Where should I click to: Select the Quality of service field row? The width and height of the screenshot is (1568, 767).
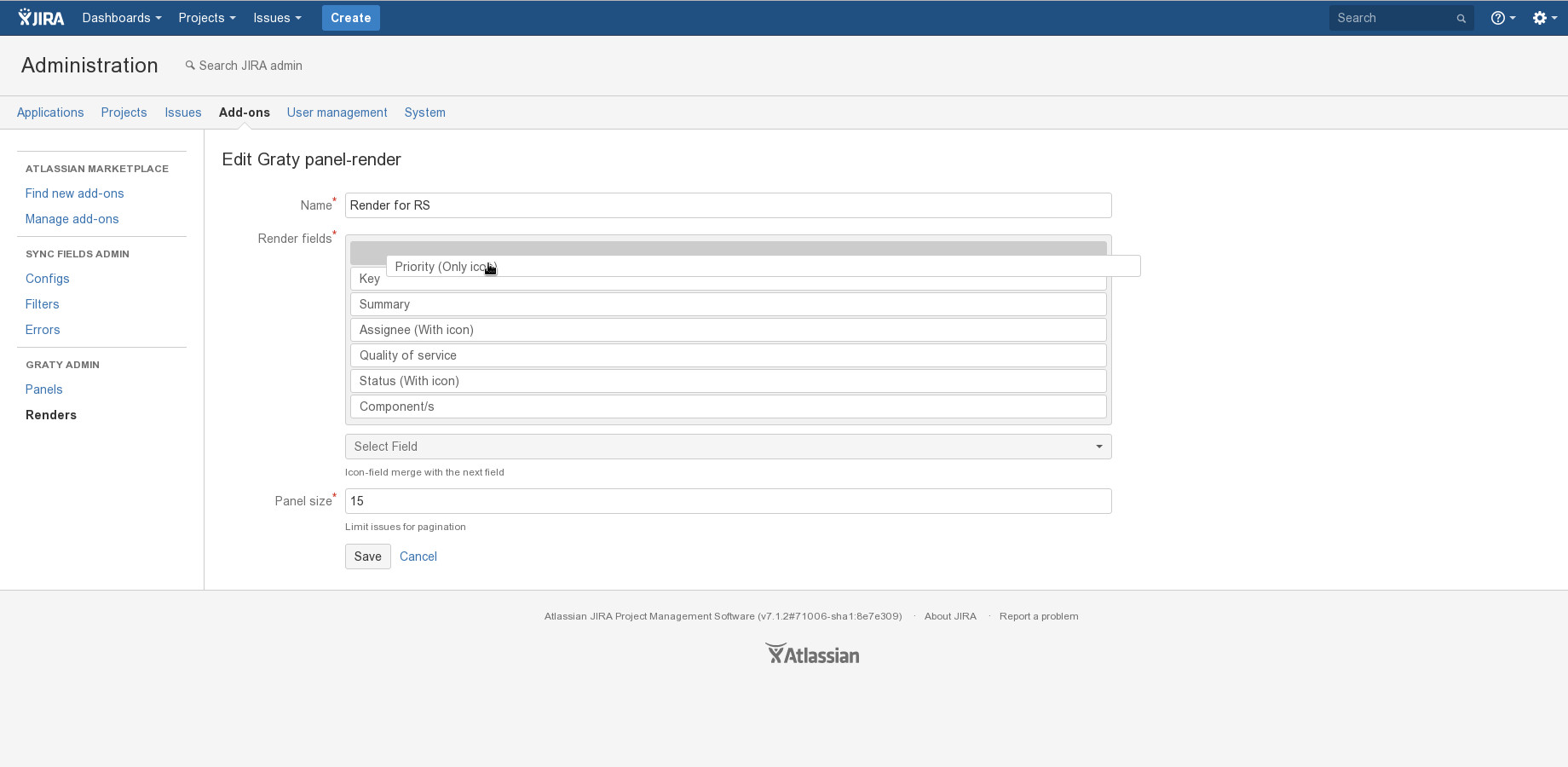(728, 355)
